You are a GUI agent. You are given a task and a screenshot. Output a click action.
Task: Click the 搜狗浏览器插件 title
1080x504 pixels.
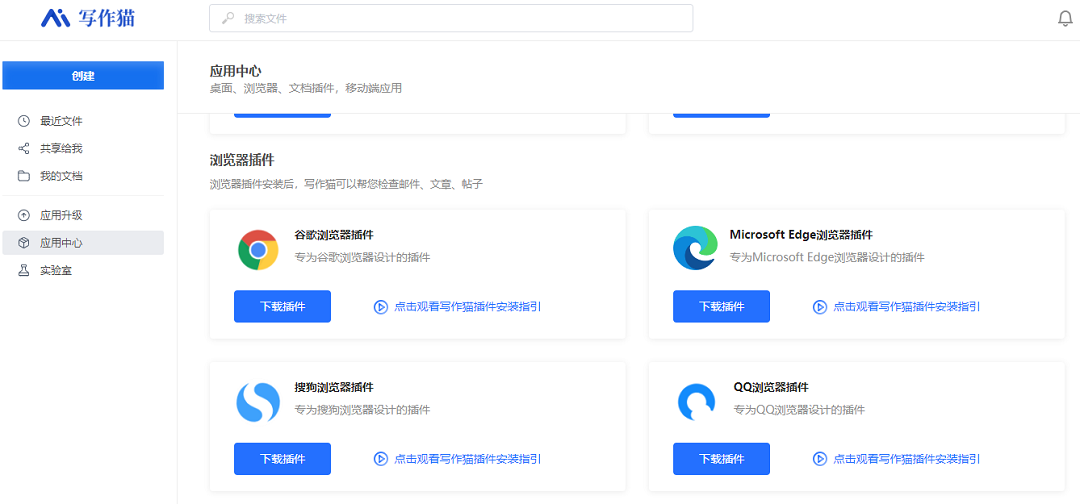[x=334, y=387]
